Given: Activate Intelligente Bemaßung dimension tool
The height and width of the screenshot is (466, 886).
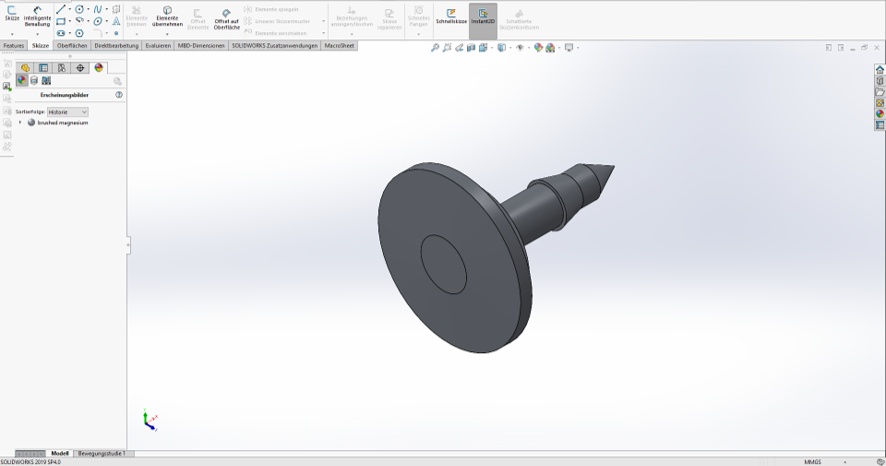Looking at the screenshot, I should tap(37, 16).
